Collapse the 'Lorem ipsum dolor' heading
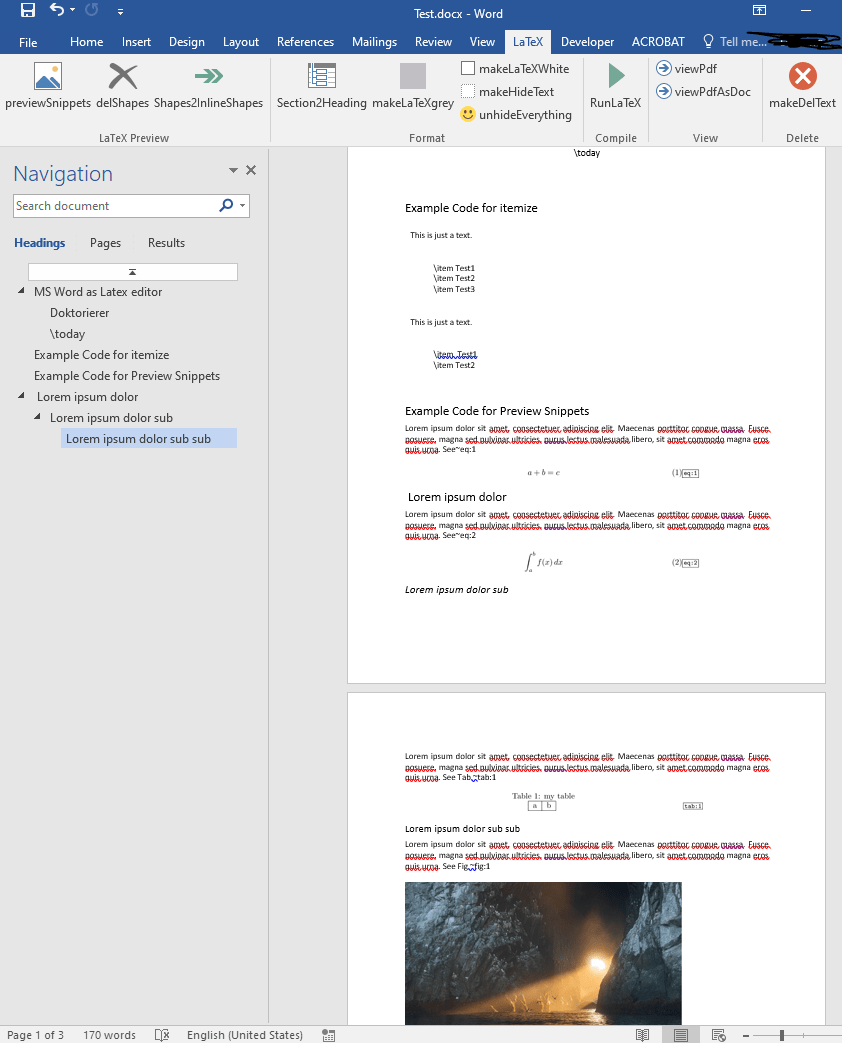 pos(21,396)
